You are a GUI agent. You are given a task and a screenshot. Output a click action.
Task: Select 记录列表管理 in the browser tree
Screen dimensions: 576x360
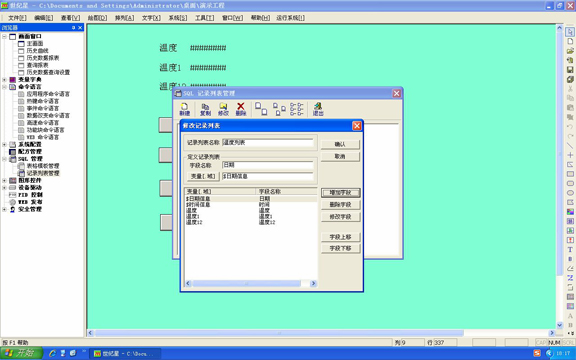43,173
